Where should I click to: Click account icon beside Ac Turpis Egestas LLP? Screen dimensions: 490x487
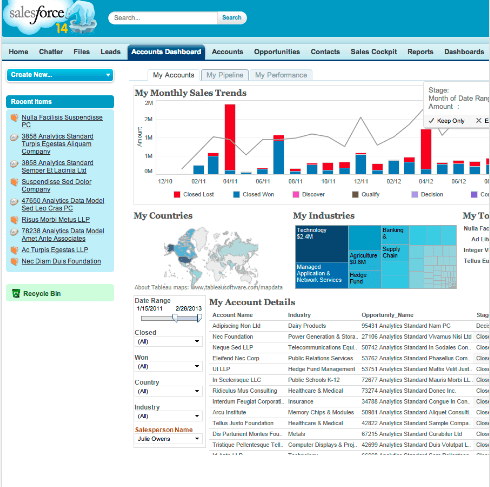point(14,250)
